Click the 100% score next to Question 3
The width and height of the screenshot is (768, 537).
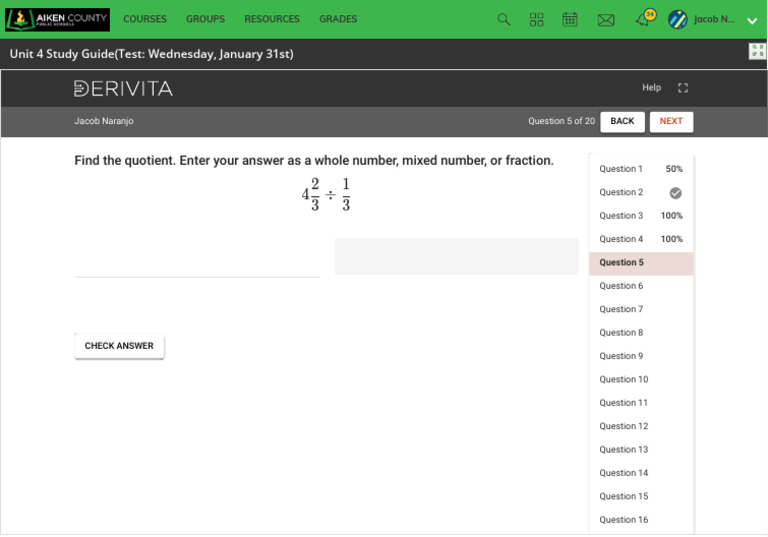coord(672,216)
